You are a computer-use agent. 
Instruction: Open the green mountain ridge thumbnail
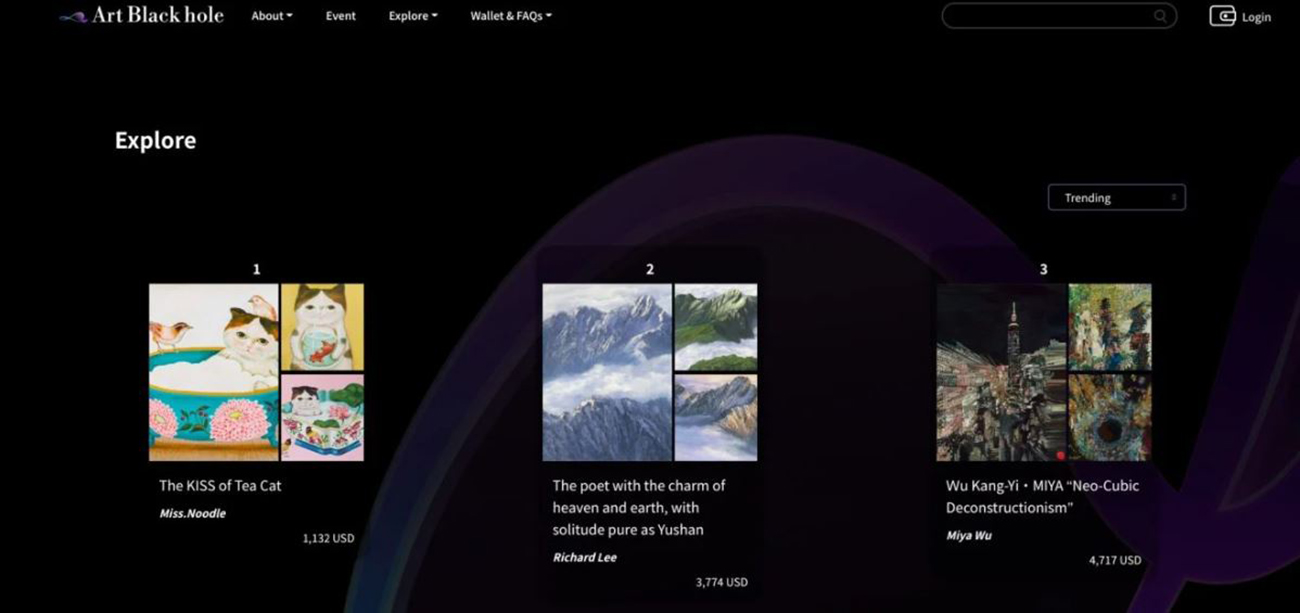pyautogui.click(x=716, y=327)
